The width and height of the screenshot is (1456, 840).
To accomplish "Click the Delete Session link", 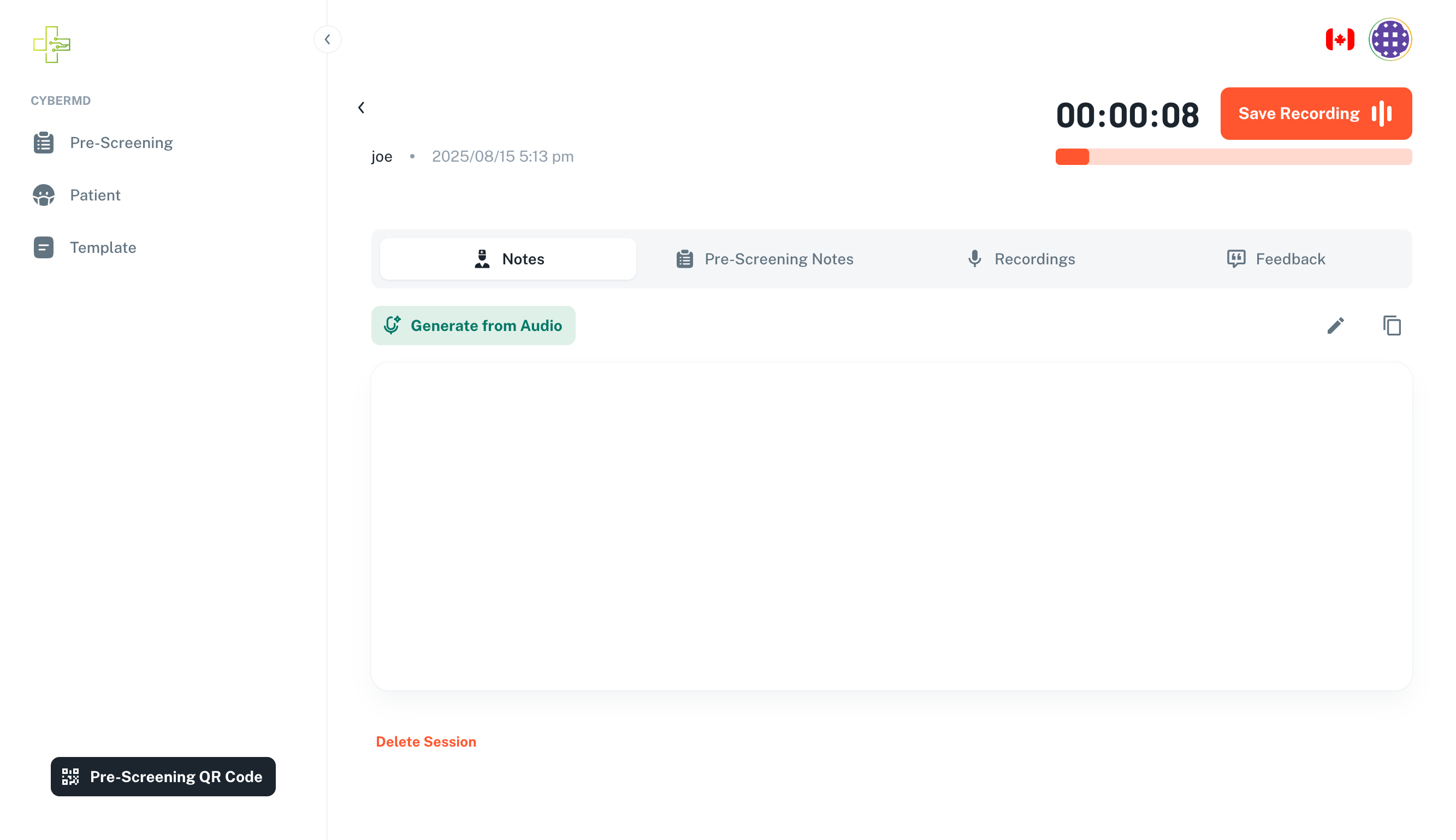I will pos(426,741).
